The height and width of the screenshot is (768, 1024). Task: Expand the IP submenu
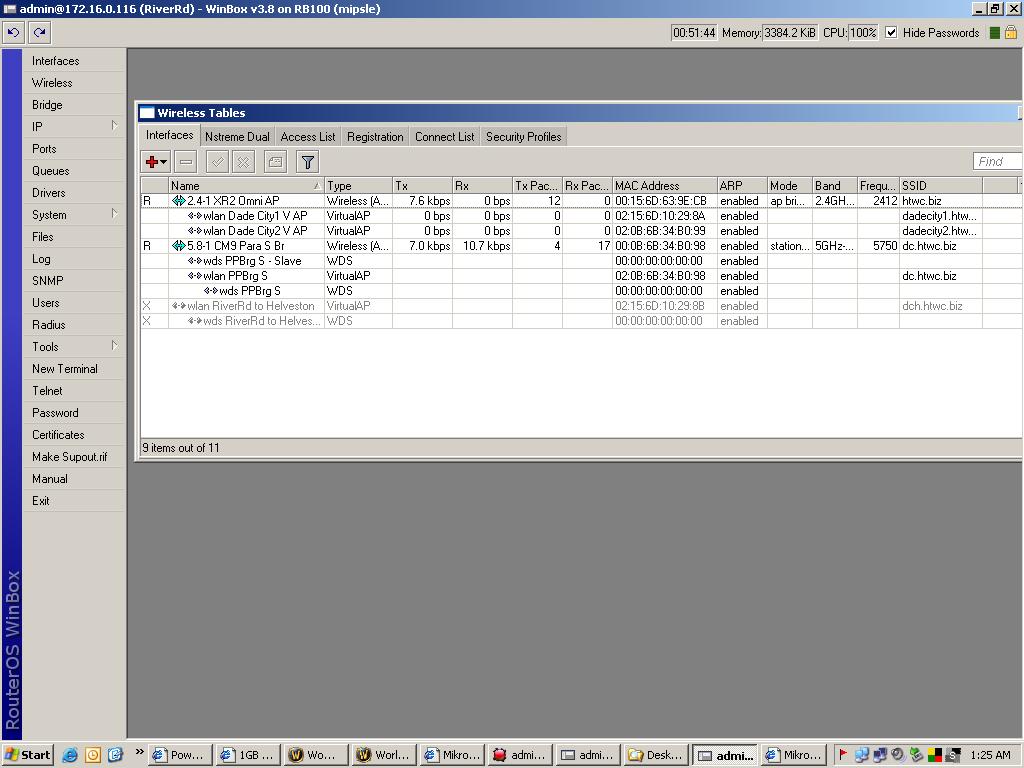[114, 125]
